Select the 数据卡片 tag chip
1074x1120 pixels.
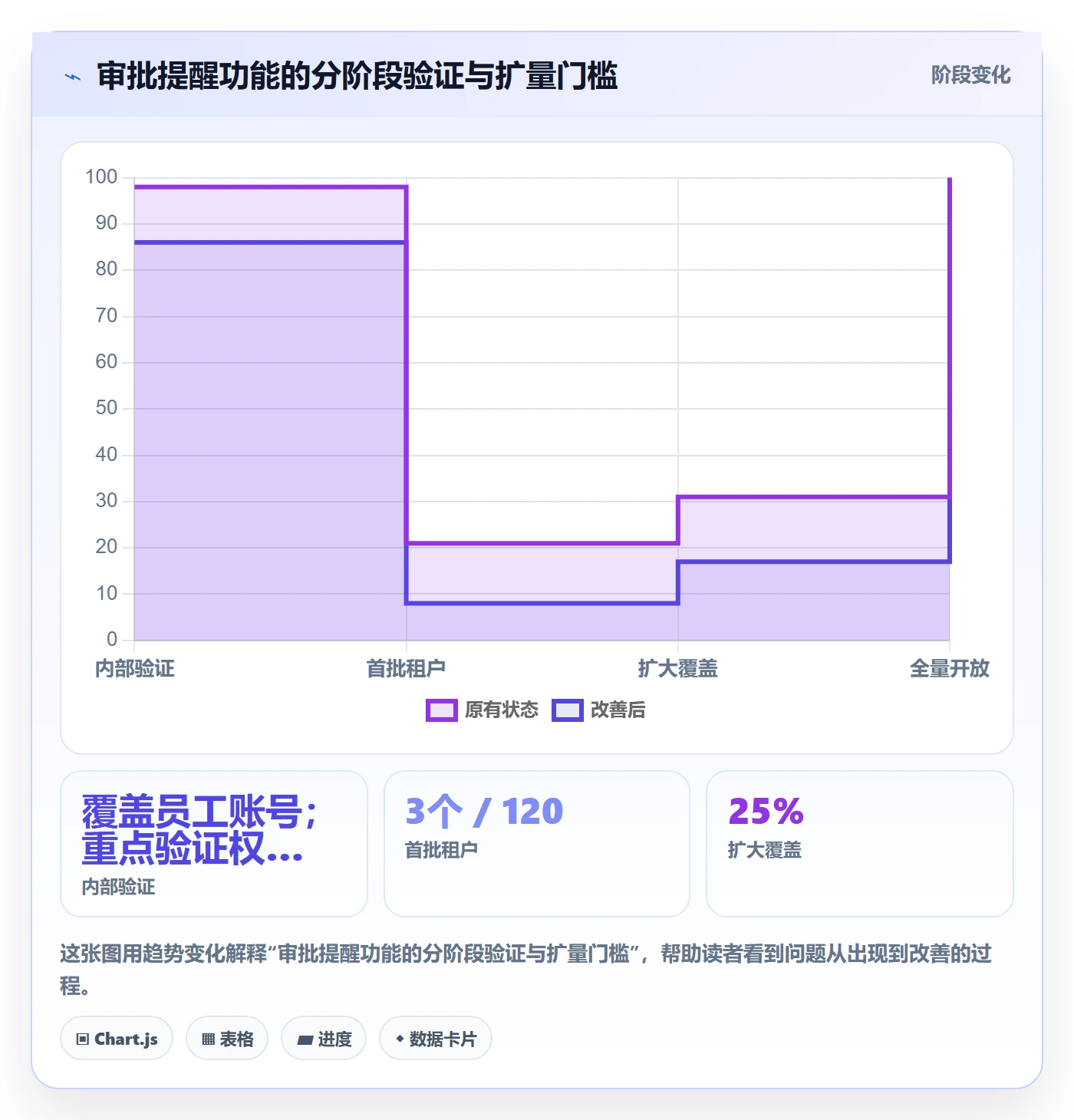(436, 1039)
